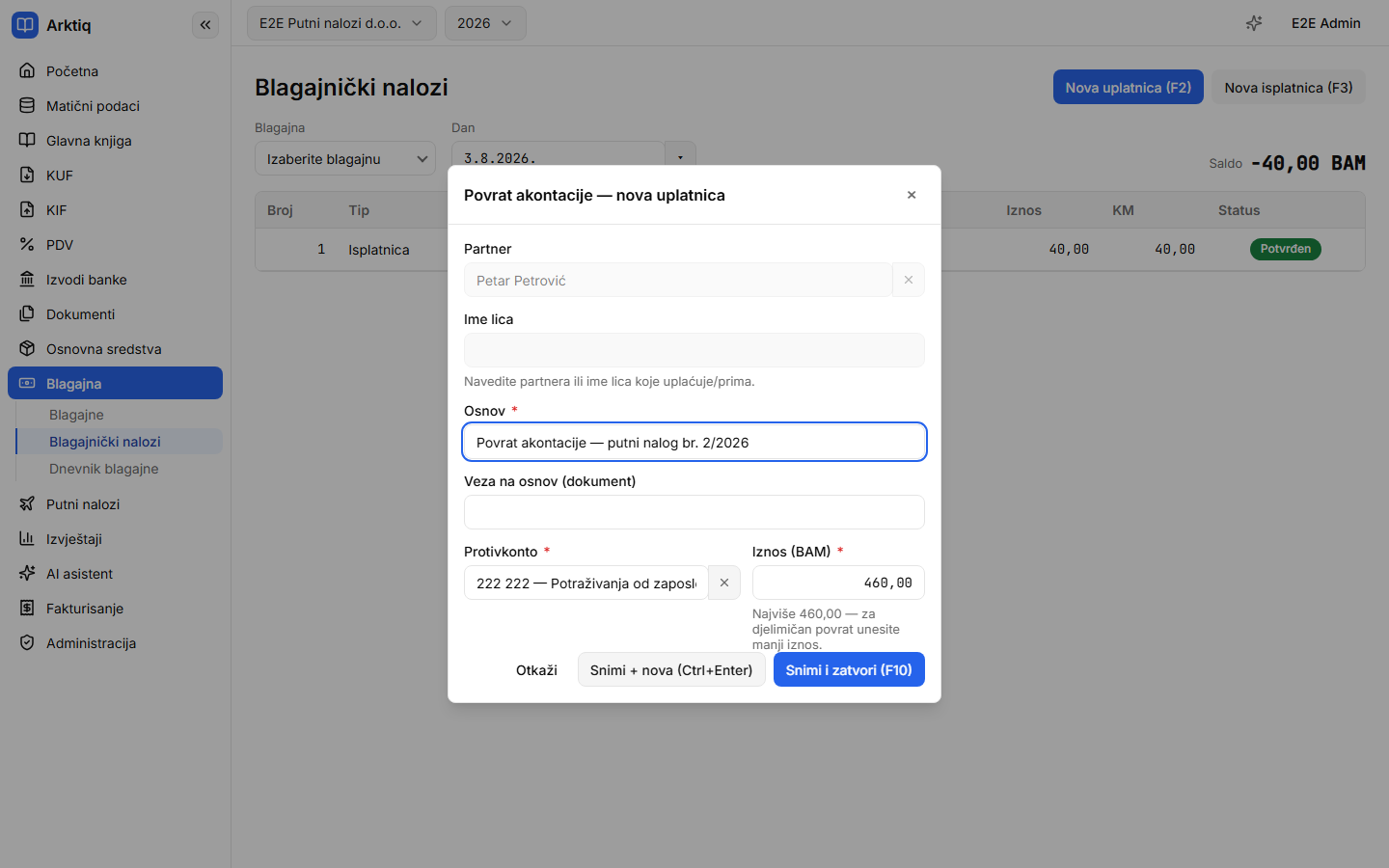Clear the Protivkonto selection with X
Viewport: 1389px width, 868px height.
(724, 583)
